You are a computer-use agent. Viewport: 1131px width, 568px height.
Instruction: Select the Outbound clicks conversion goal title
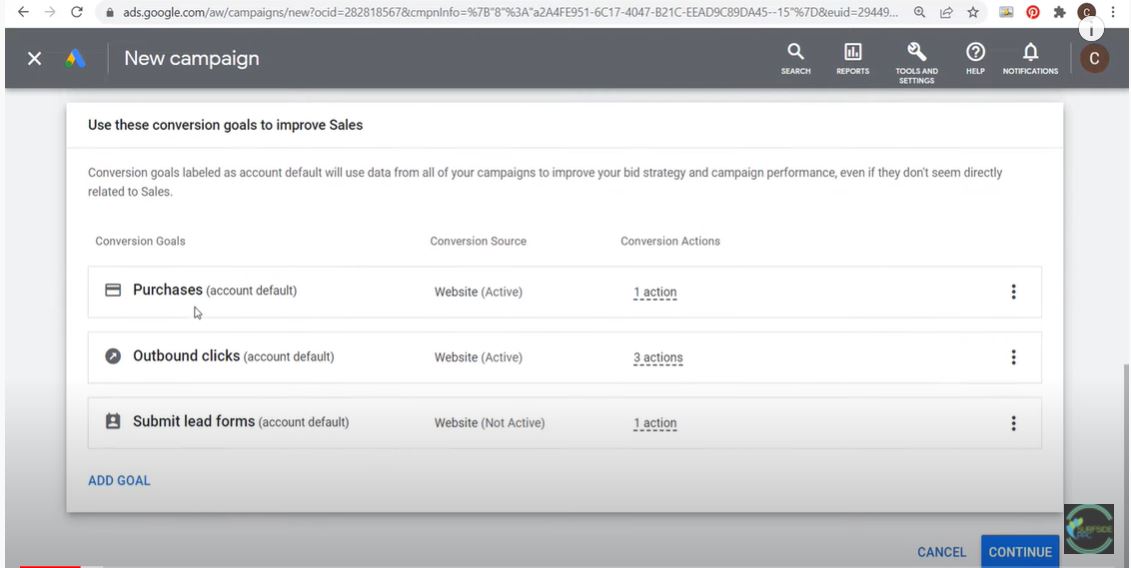[186, 356]
